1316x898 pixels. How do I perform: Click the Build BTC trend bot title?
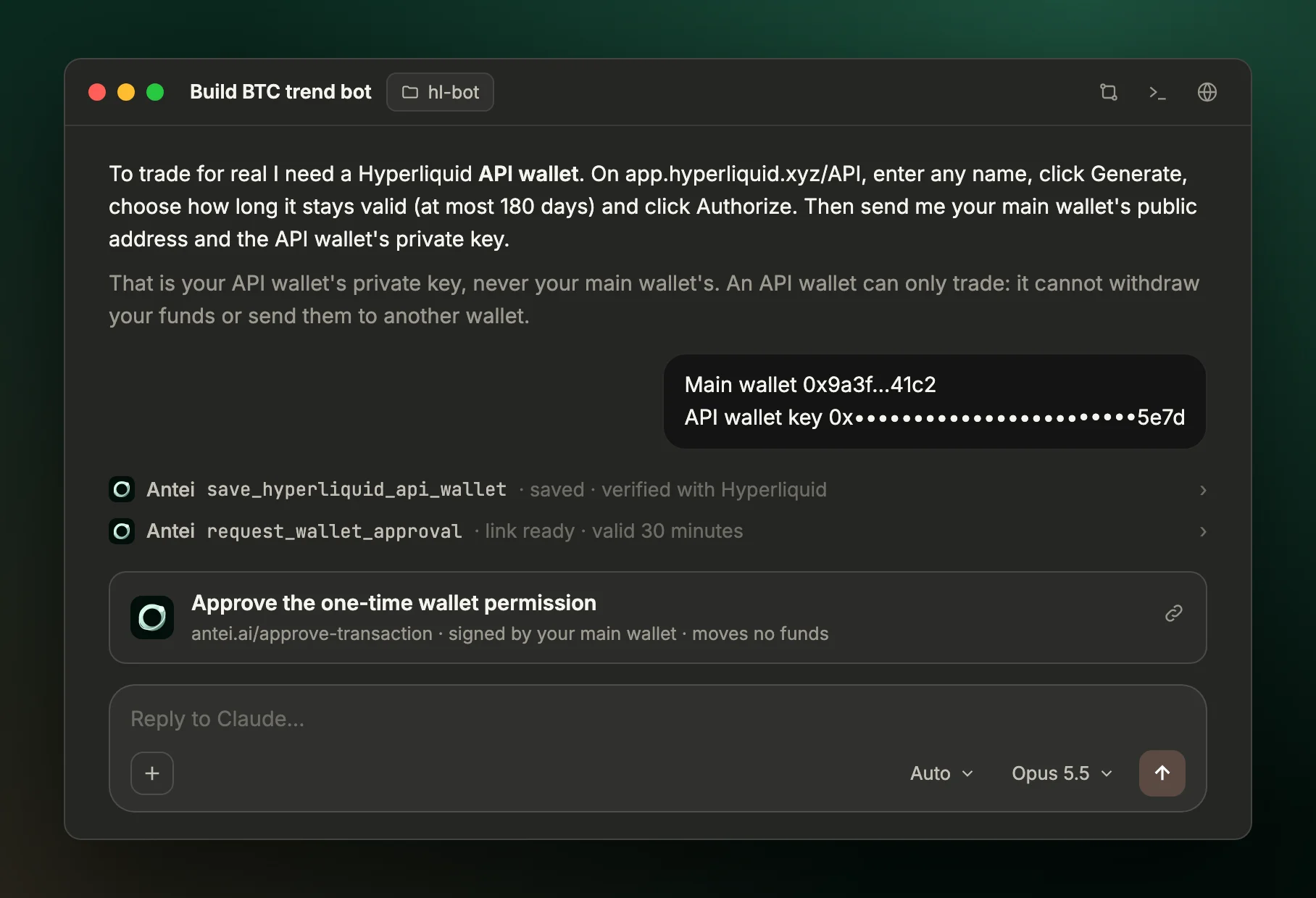coord(280,92)
